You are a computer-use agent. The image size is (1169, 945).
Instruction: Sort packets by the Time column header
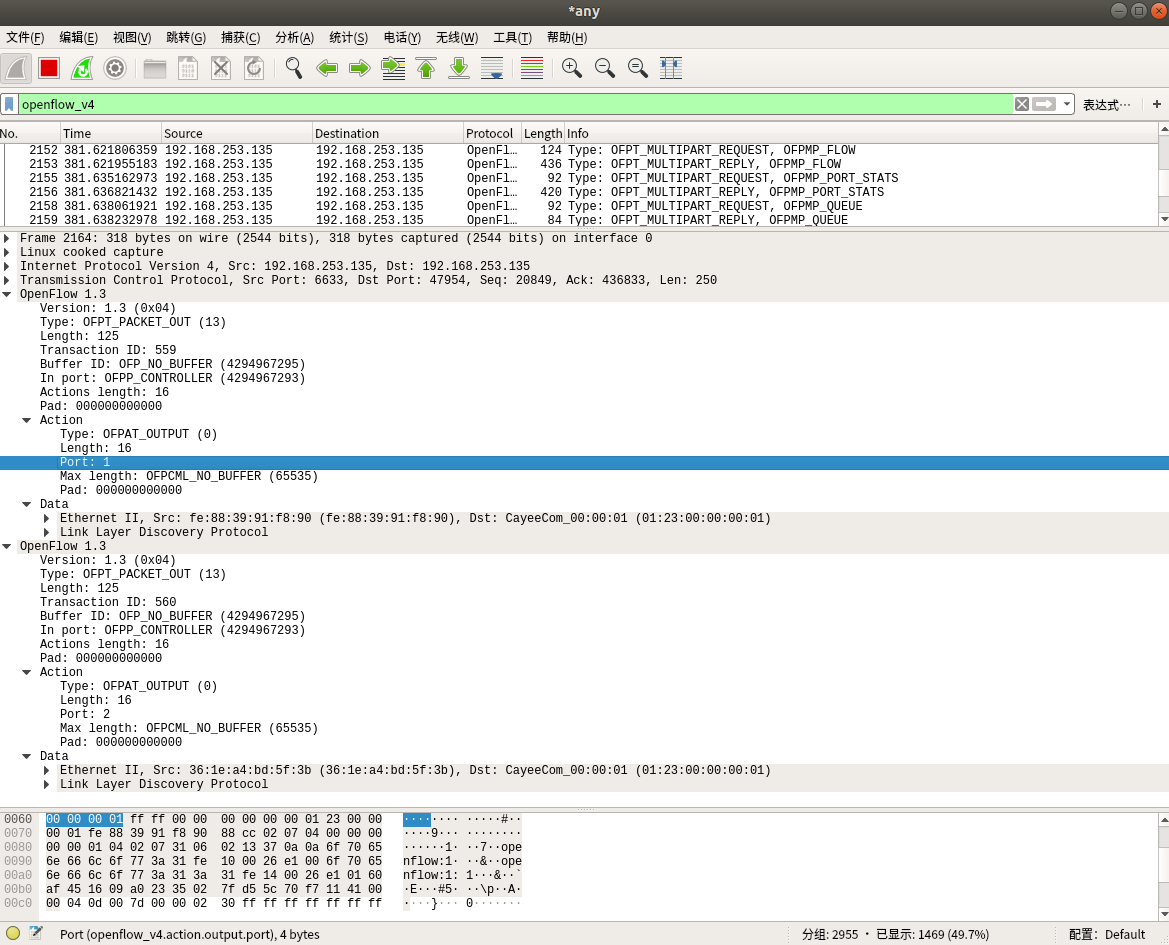tap(111, 133)
